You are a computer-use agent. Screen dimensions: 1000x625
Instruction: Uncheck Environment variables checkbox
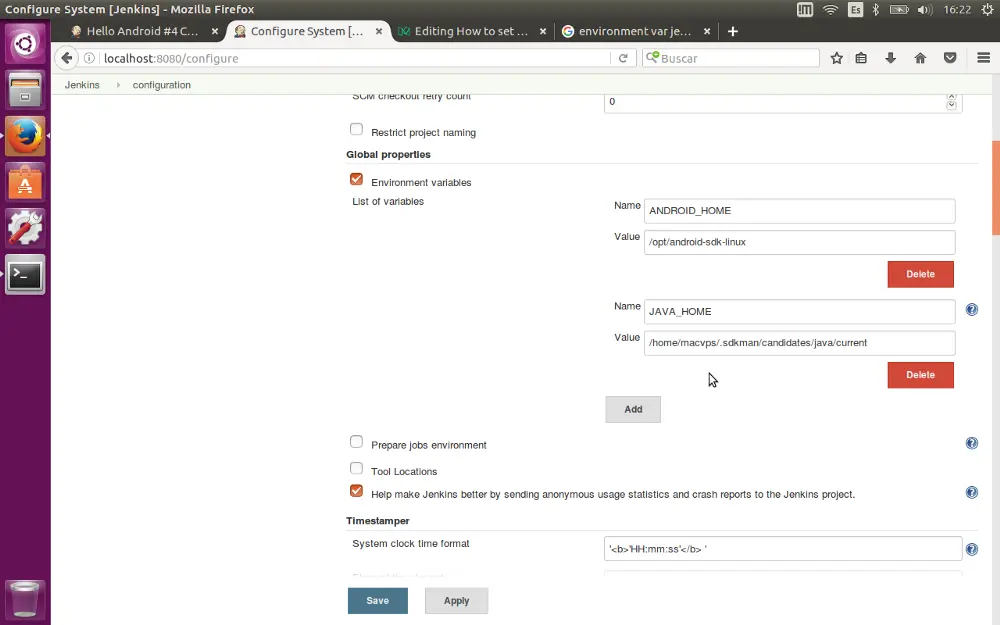tap(357, 179)
